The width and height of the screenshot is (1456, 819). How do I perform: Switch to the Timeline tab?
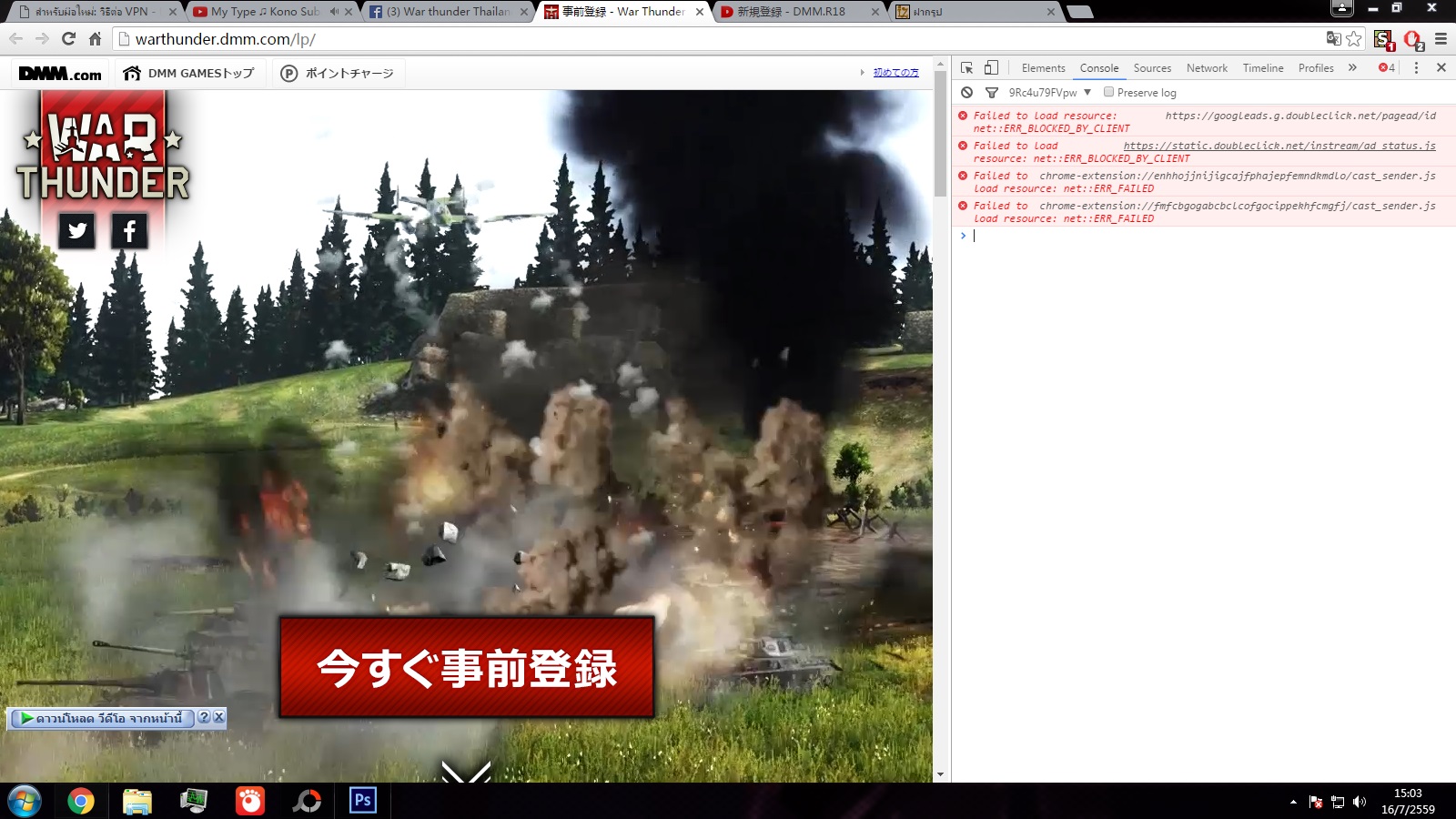coord(1263,67)
